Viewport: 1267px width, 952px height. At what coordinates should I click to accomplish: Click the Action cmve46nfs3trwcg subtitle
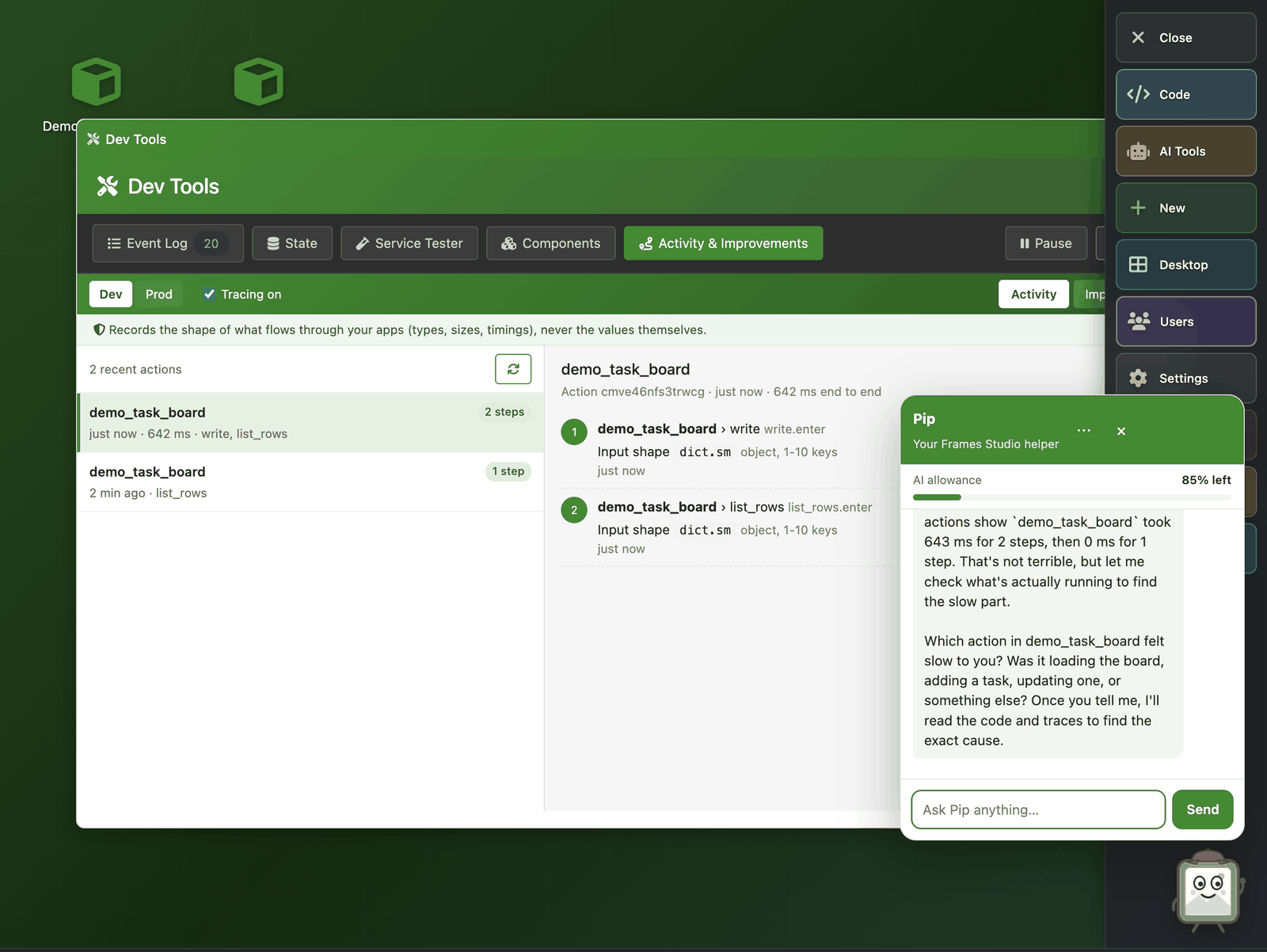(x=721, y=391)
